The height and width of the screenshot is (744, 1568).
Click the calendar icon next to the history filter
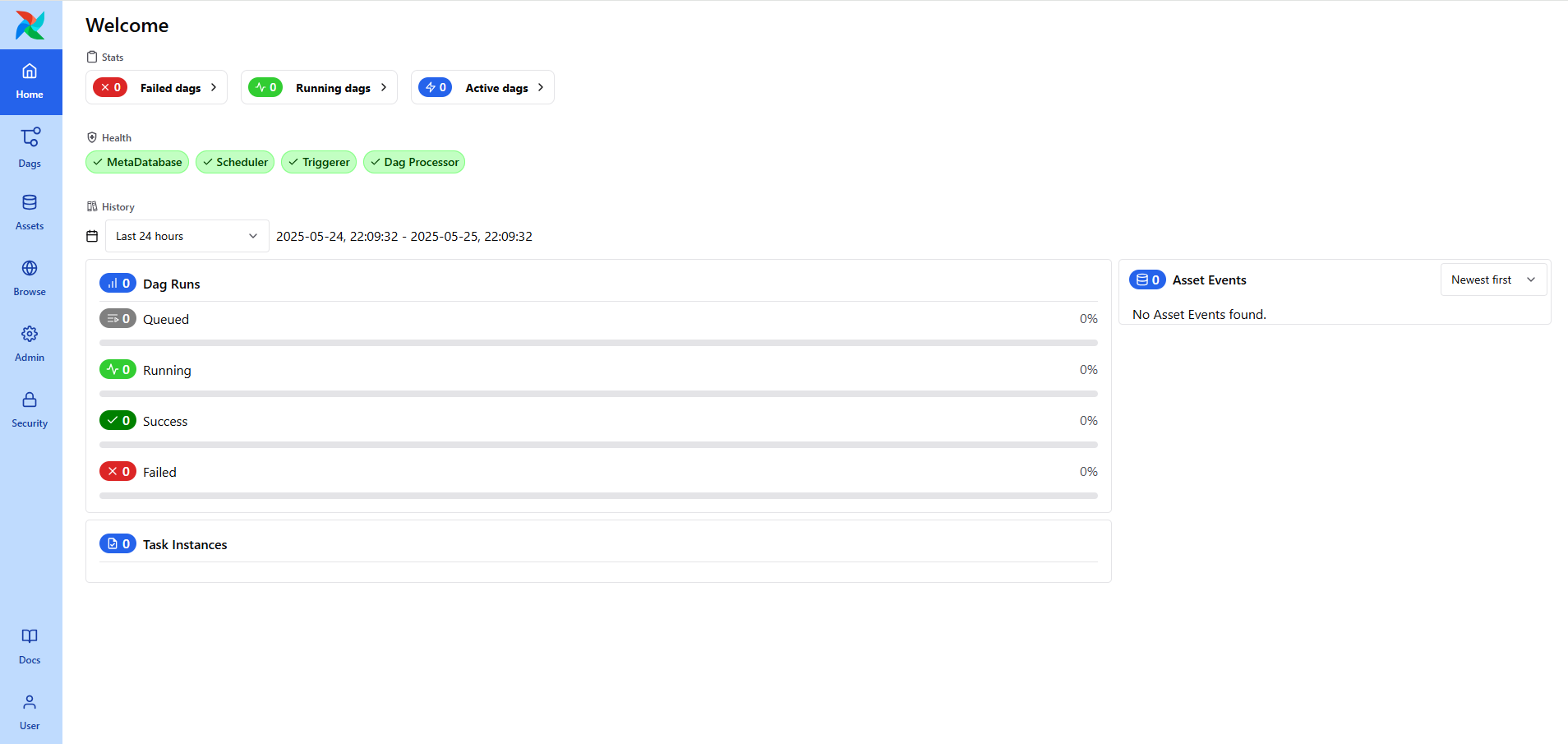[x=92, y=236]
